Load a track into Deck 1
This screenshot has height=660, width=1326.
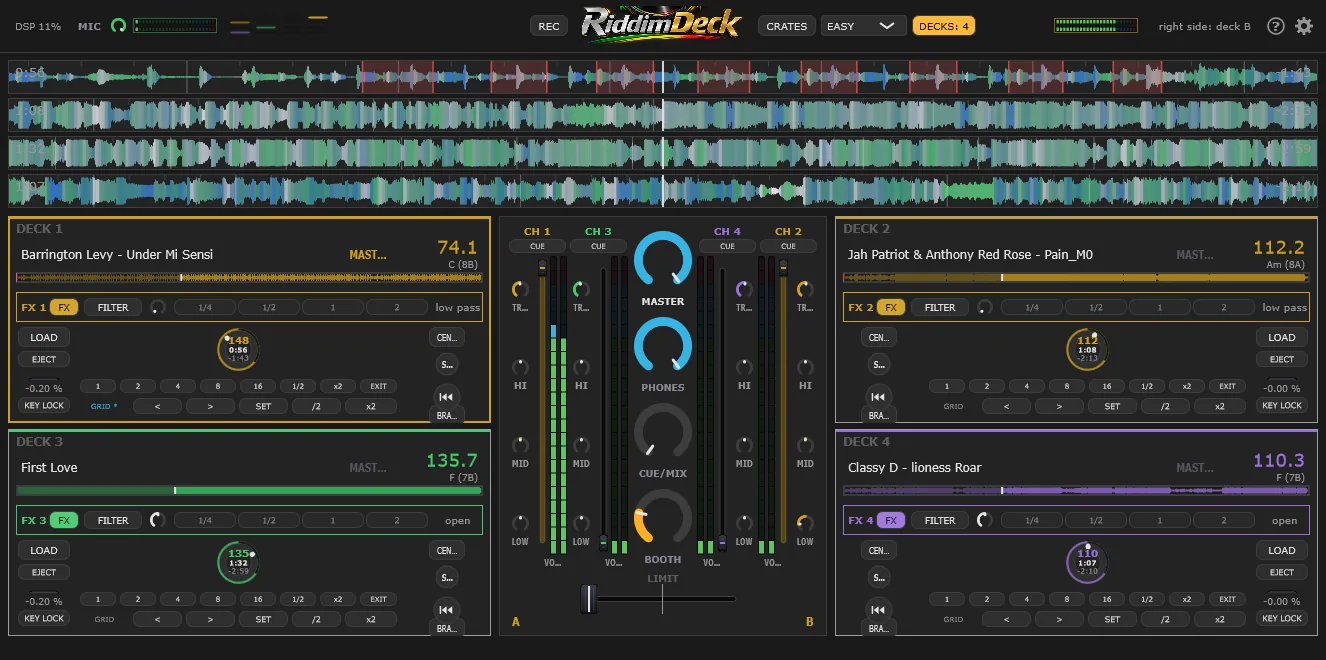click(x=44, y=337)
